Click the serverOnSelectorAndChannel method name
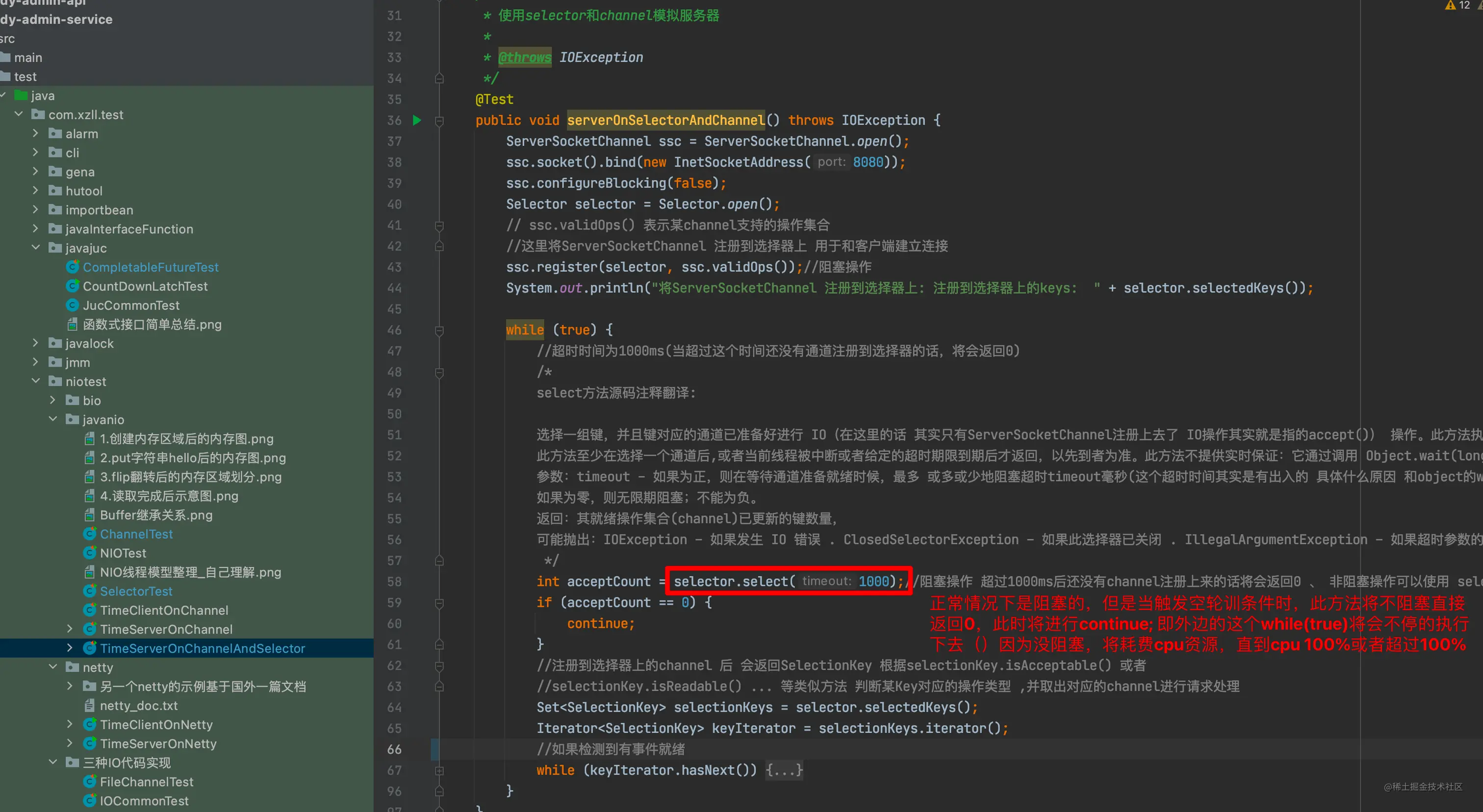 tap(666, 120)
